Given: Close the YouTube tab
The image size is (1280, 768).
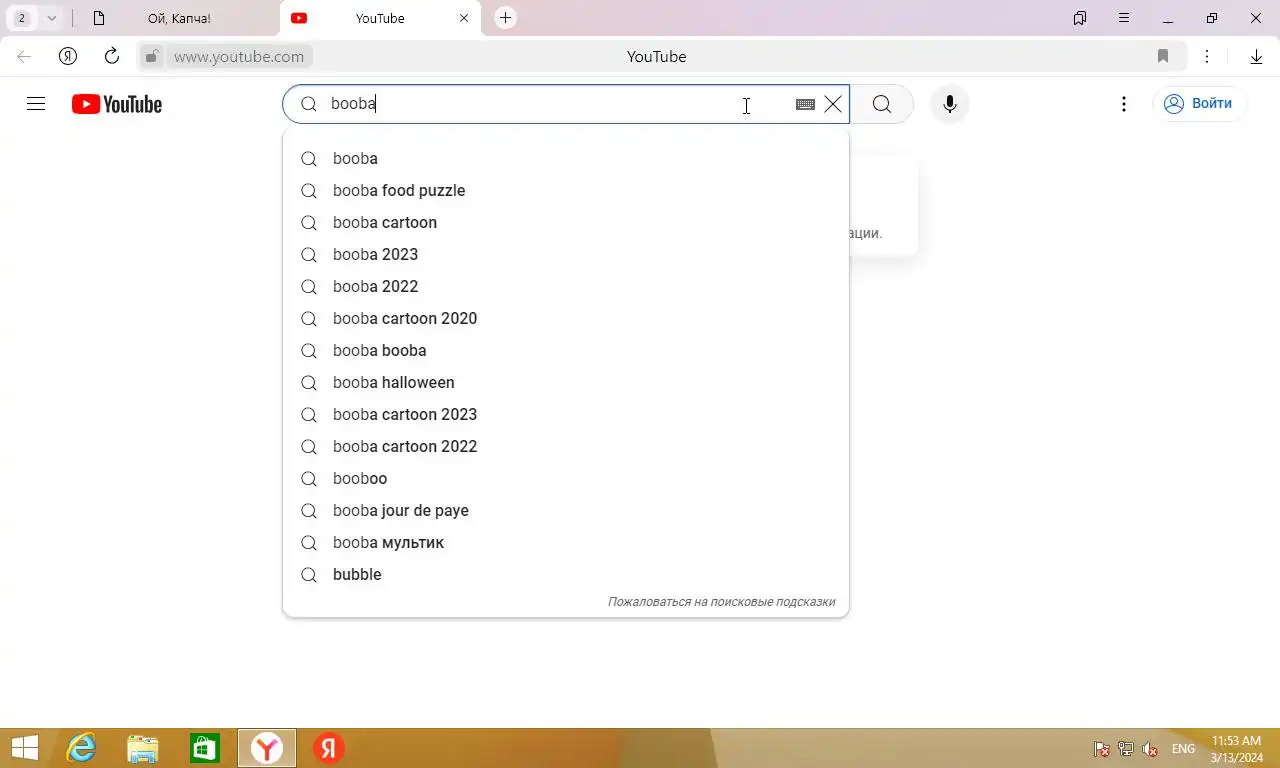Looking at the screenshot, I should click(464, 18).
